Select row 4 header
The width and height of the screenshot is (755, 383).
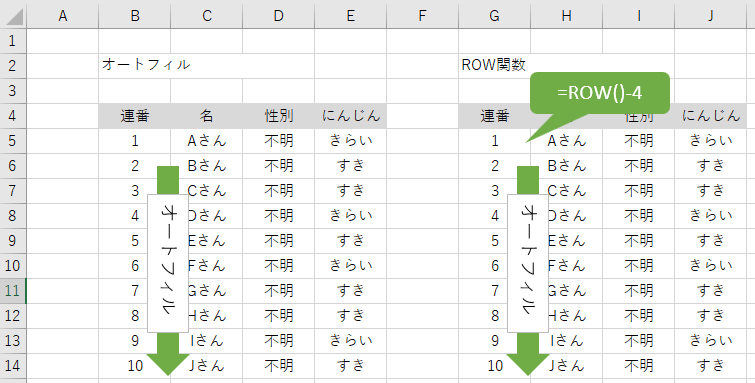(x=13, y=116)
